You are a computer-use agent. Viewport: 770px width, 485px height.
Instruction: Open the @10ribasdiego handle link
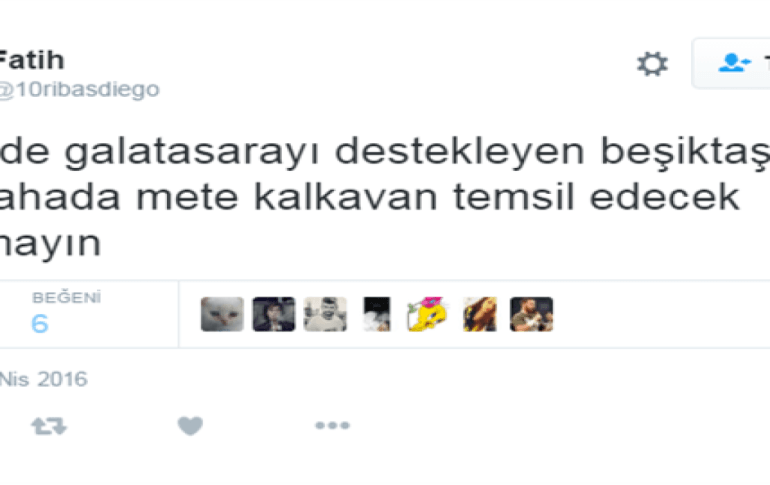point(80,90)
